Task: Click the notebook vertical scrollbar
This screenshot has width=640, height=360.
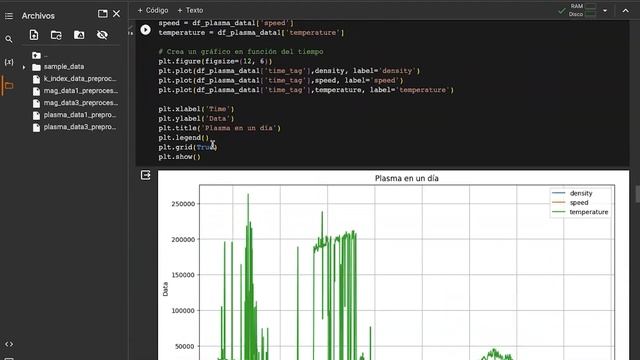Action: (x=638, y=194)
